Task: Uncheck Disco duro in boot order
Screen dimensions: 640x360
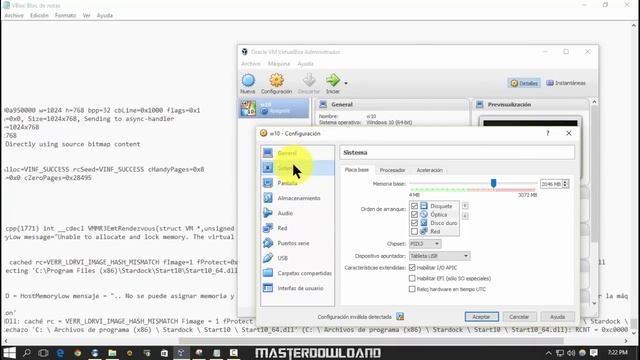Action: pyautogui.click(x=414, y=223)
